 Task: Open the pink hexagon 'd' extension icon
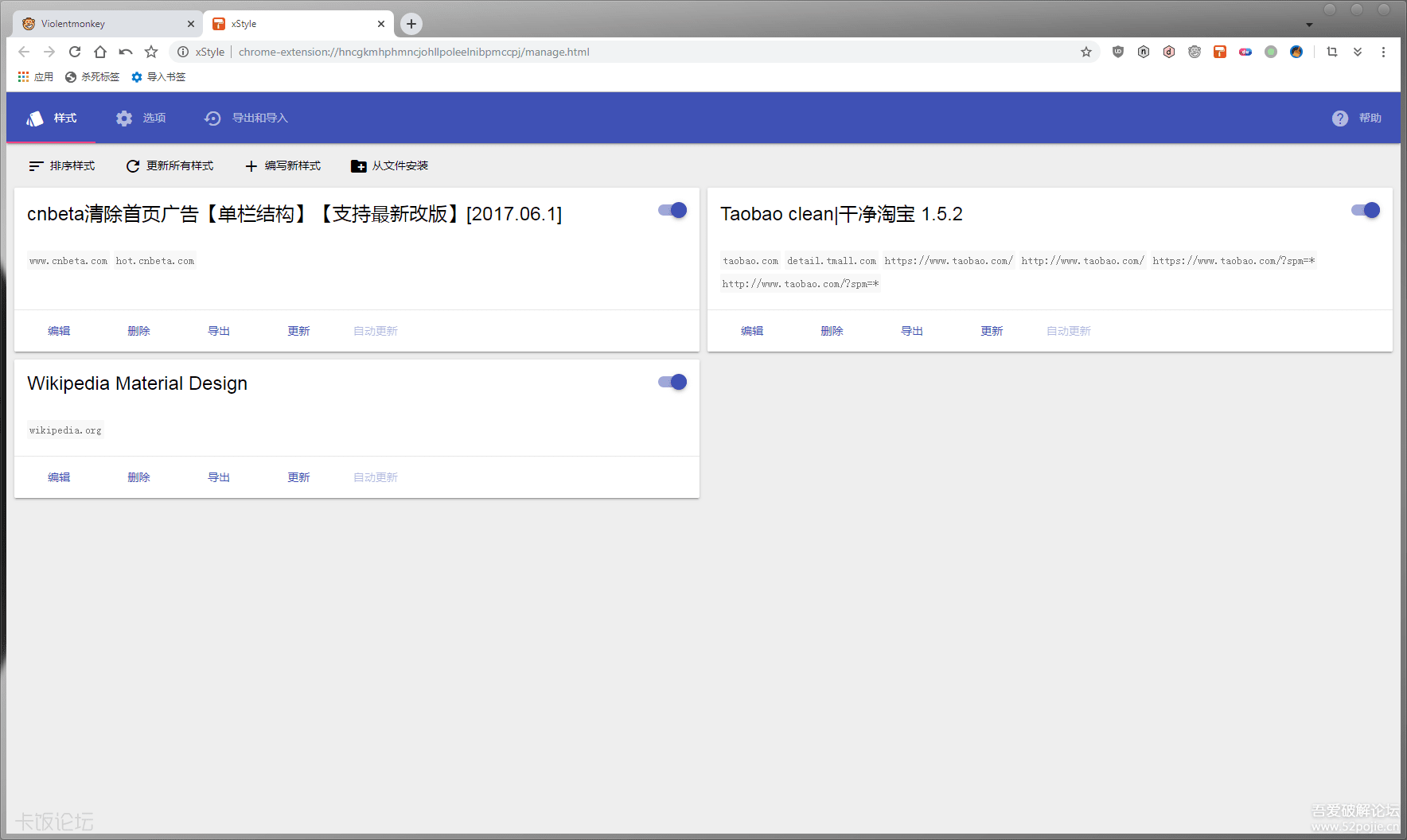point(1169,52)
